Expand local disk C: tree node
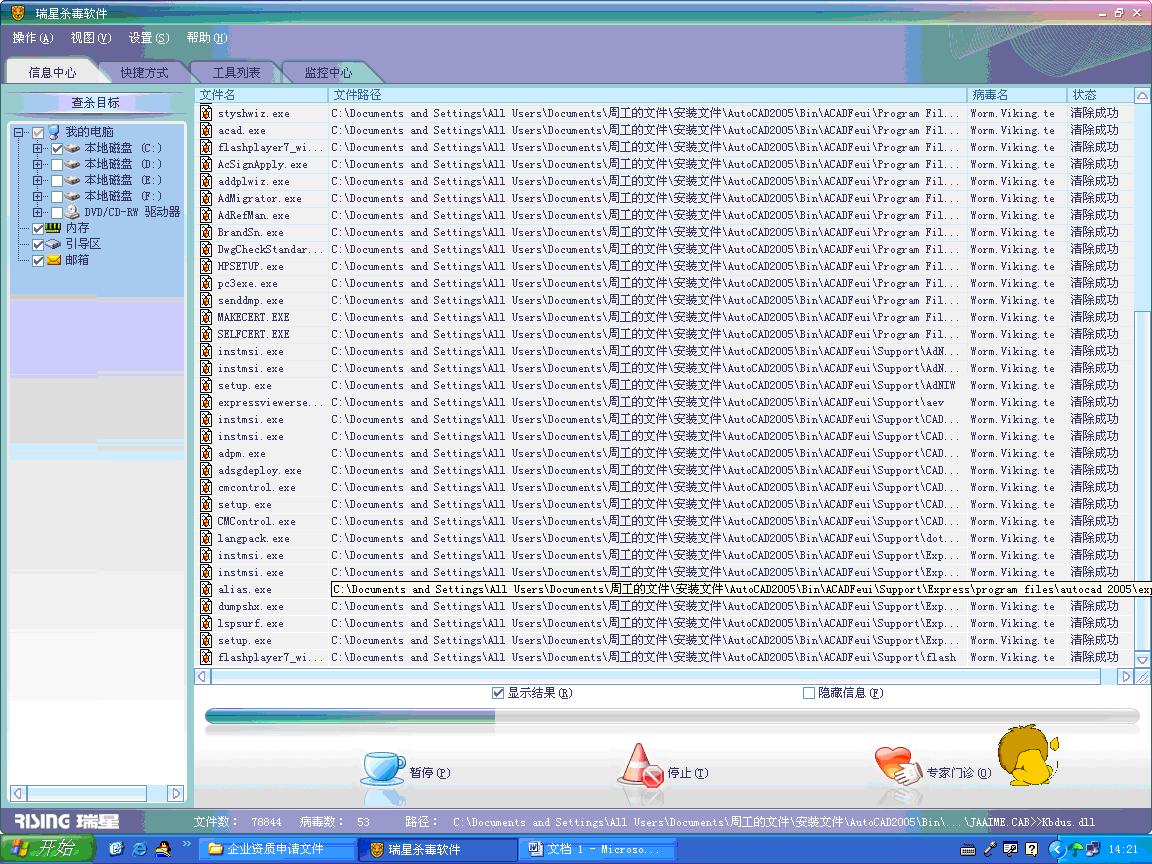The width and height of the screenshot is (1152, 864). coord(37,148)
